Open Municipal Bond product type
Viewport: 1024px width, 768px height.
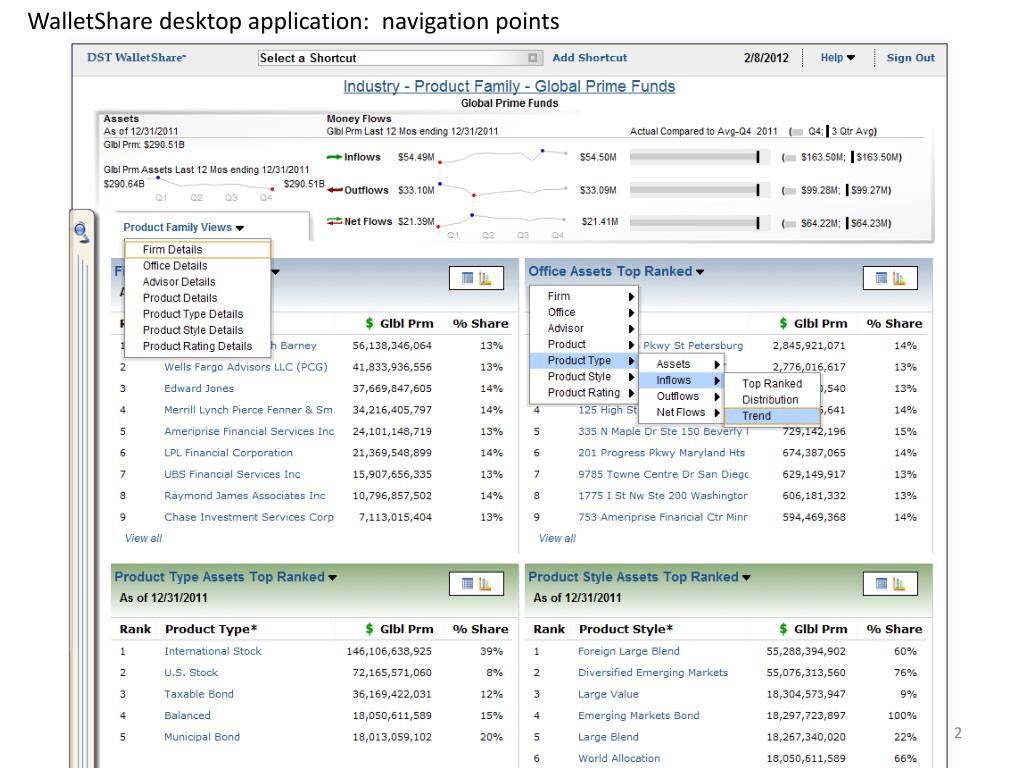[x=202, y=737]
